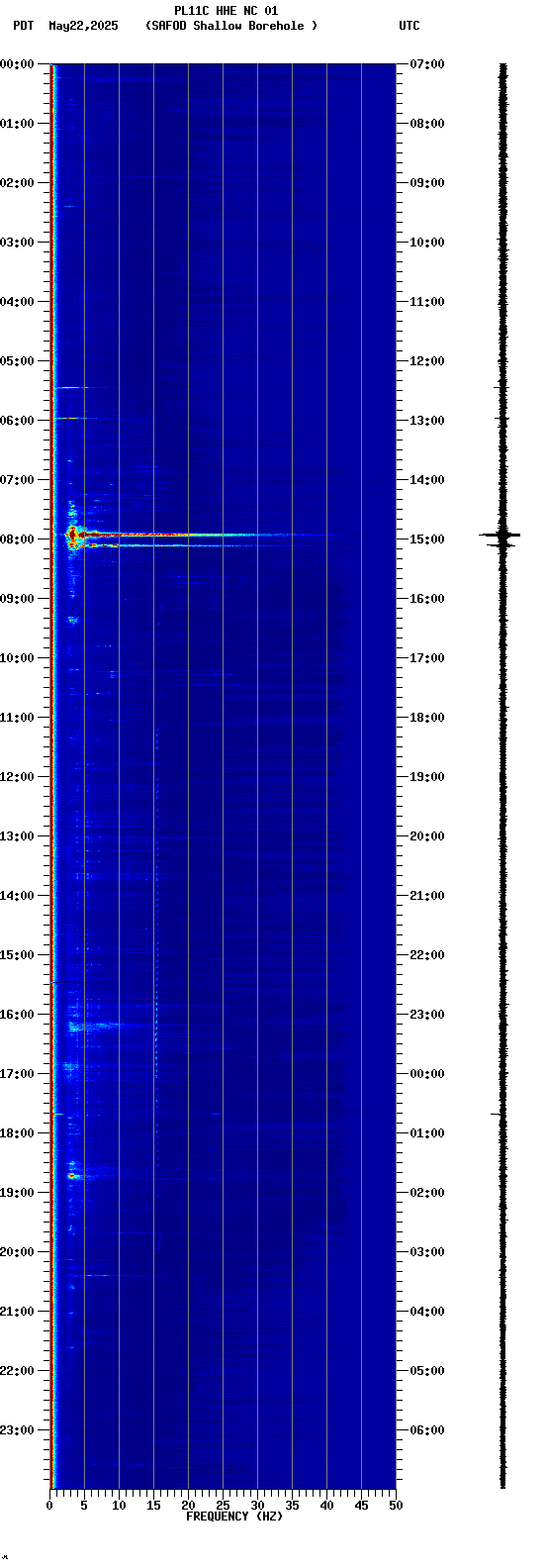Click the FREQUENCY (HZ) axis label
This screenshot has width=546, height=1568.
(234, 1517)
